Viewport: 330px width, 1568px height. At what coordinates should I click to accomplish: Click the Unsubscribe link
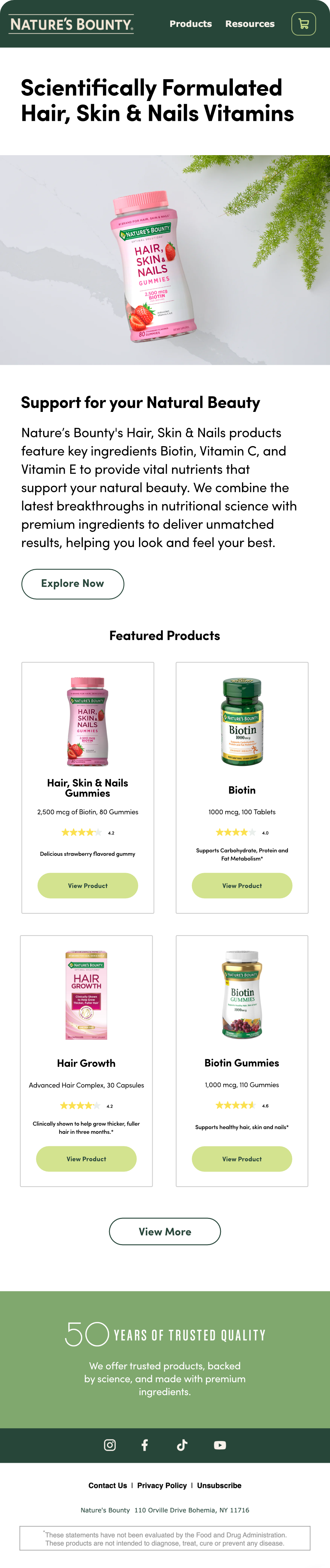pos(219,1485)
